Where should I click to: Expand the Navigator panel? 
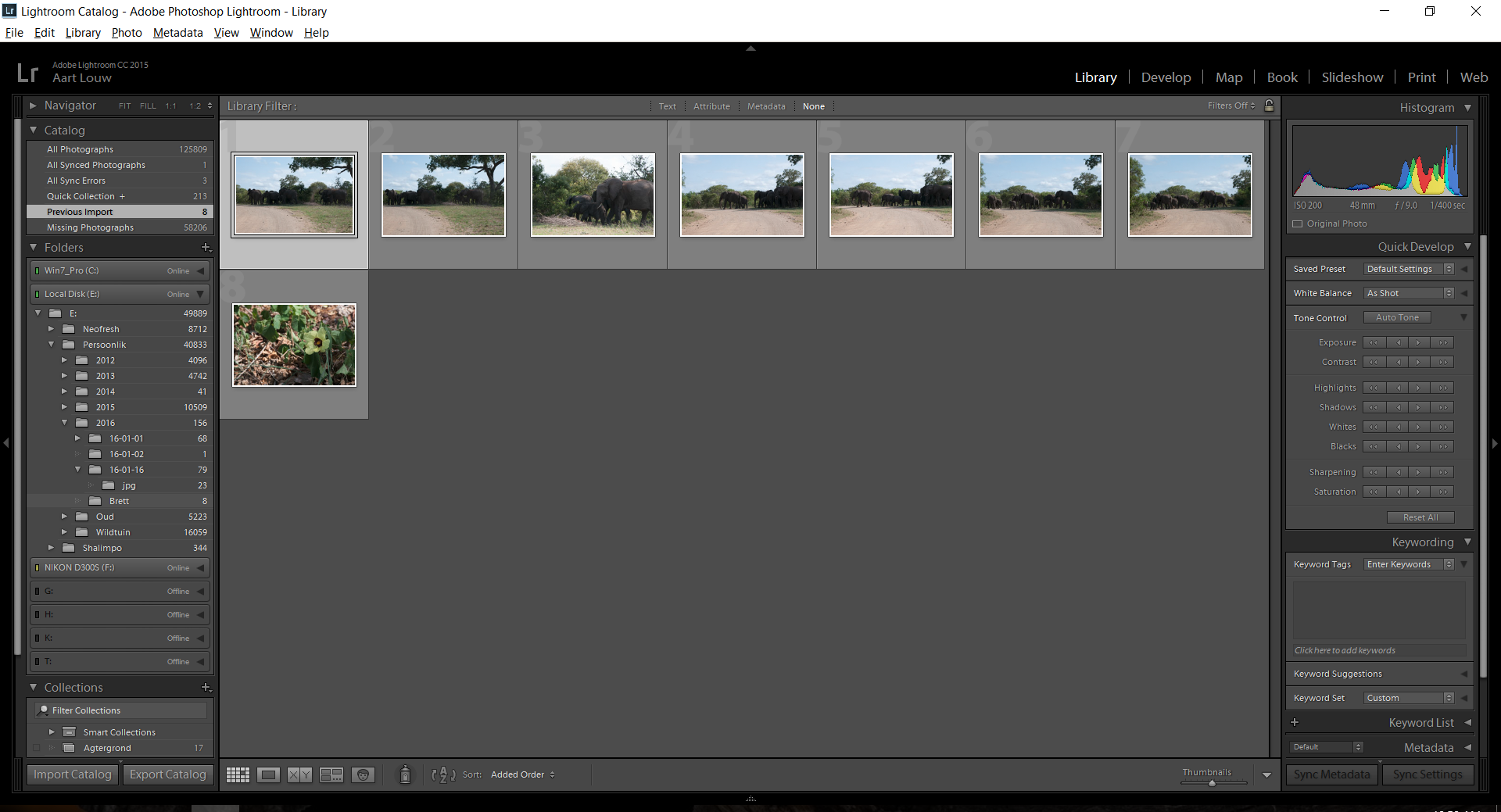[33, 105]
